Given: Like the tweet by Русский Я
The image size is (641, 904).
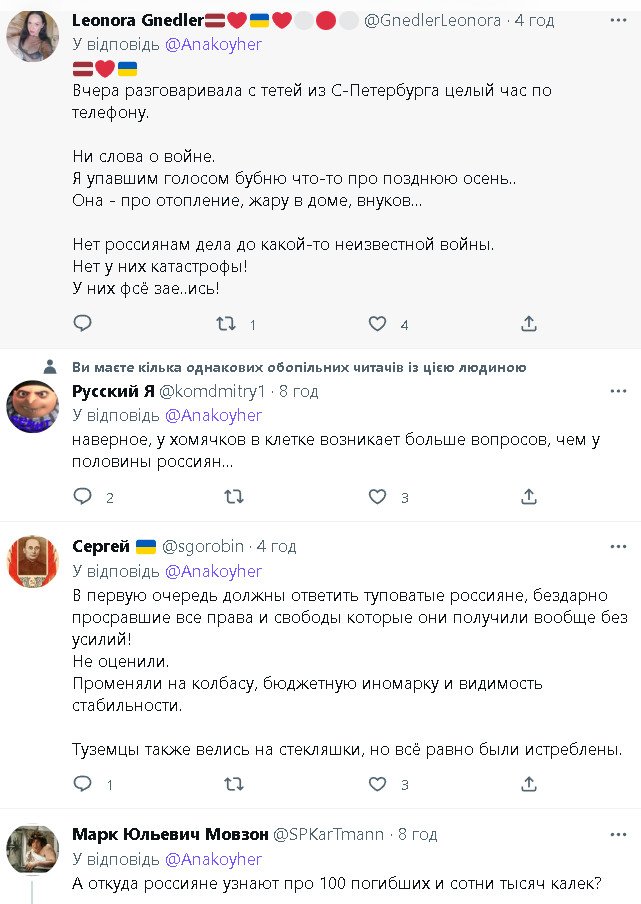Looking at the screenshot, I should [x=377, y=496].
